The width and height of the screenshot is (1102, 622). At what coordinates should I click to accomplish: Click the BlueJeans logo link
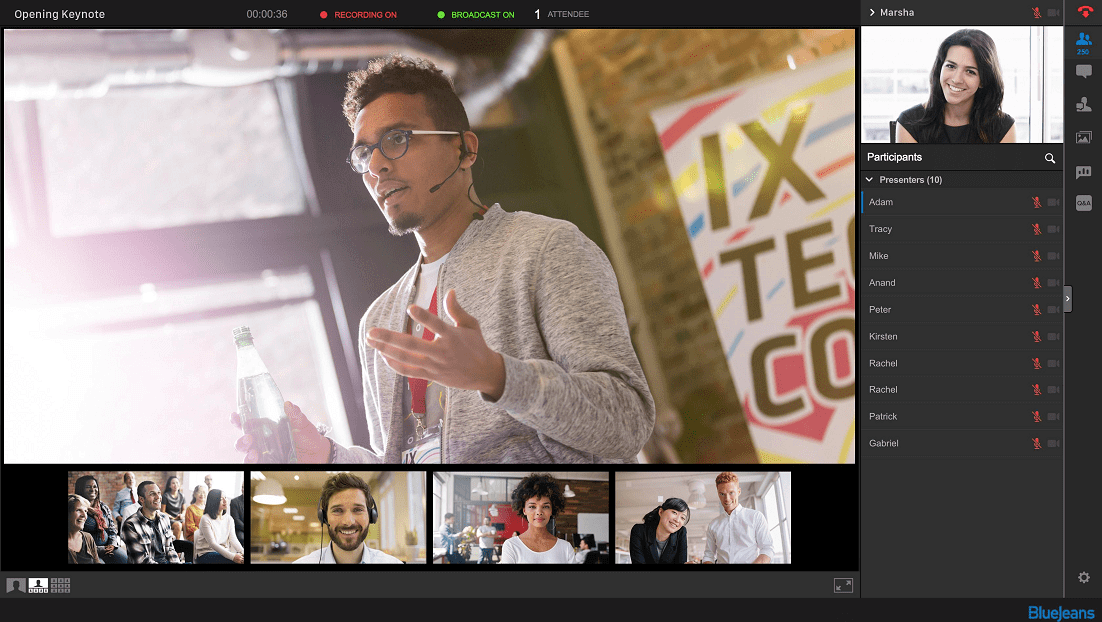tap(1060, 612)
